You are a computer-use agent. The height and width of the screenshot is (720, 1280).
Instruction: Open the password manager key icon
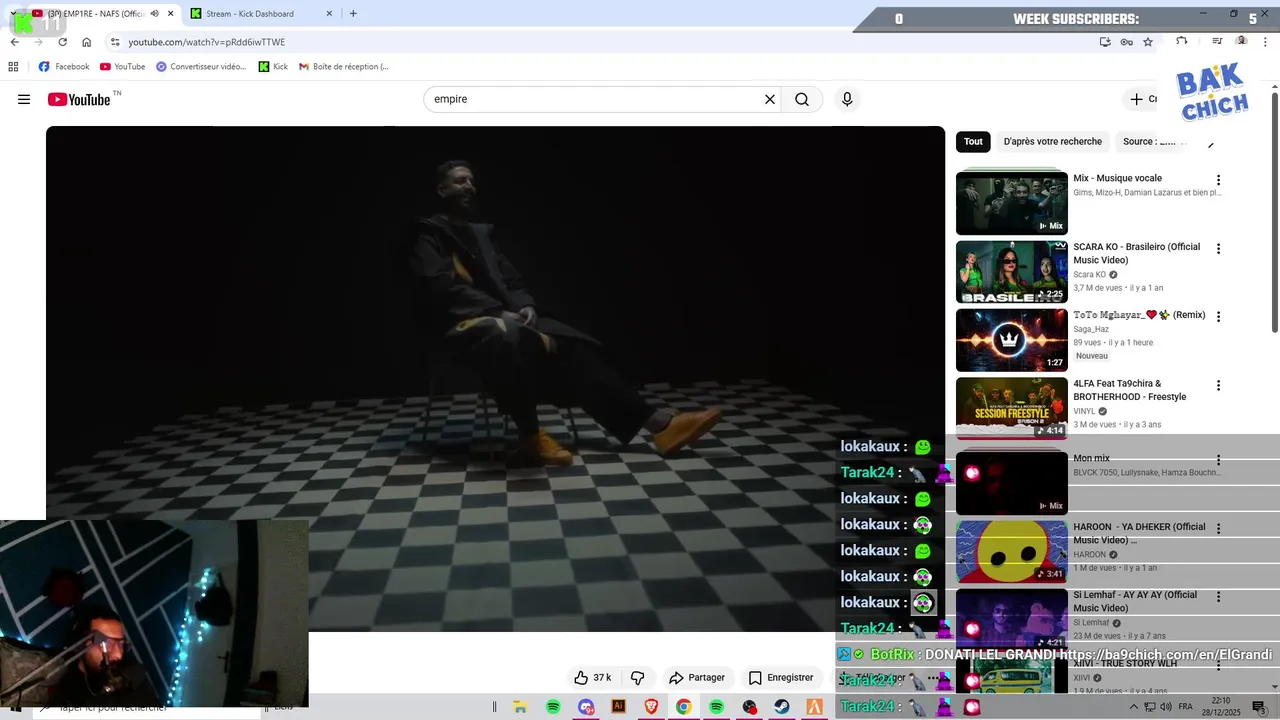tap(1127, 42)
